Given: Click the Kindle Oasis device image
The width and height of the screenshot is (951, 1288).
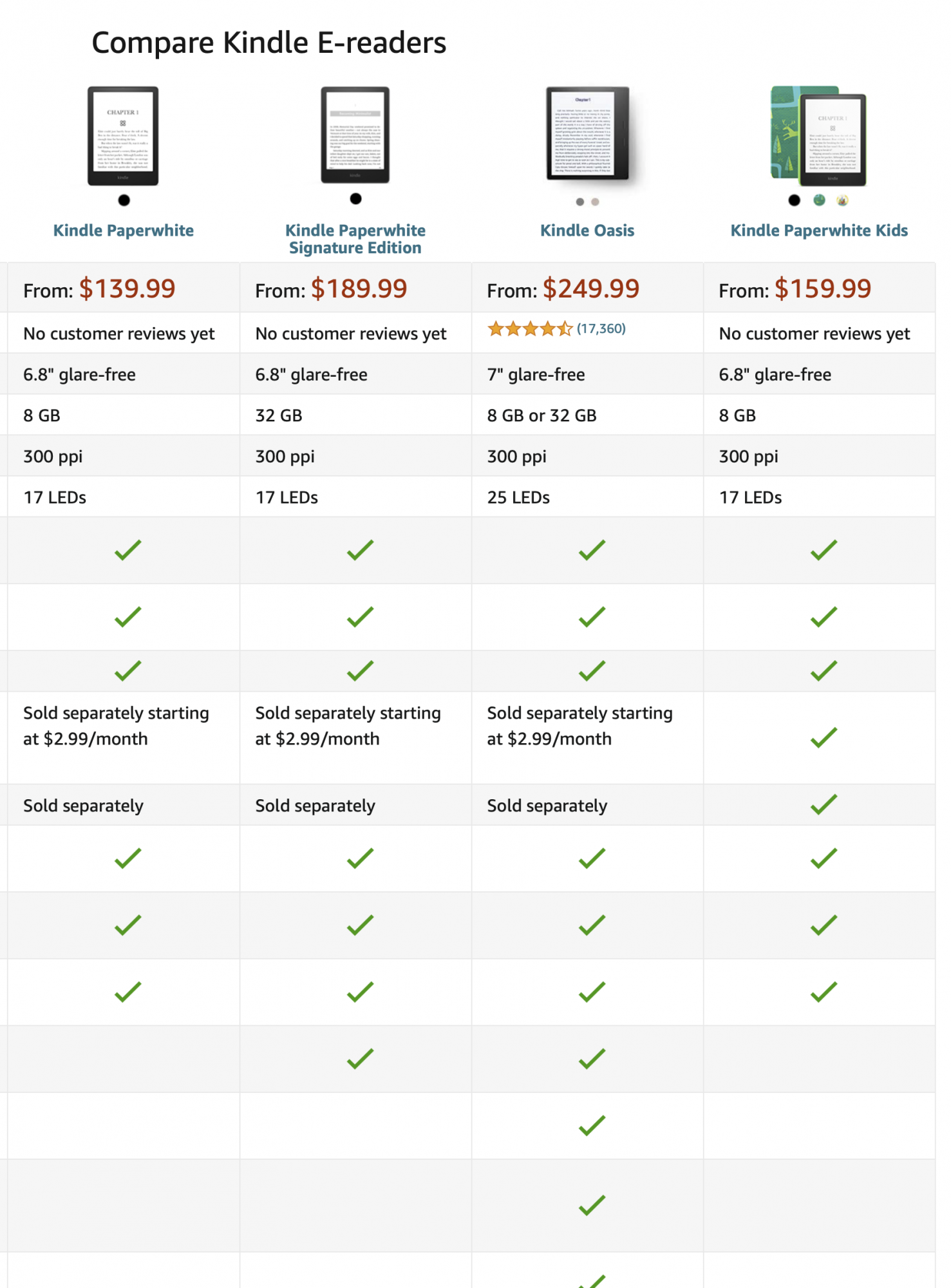Looking at the screenshot, I should [x=588, y=133].
